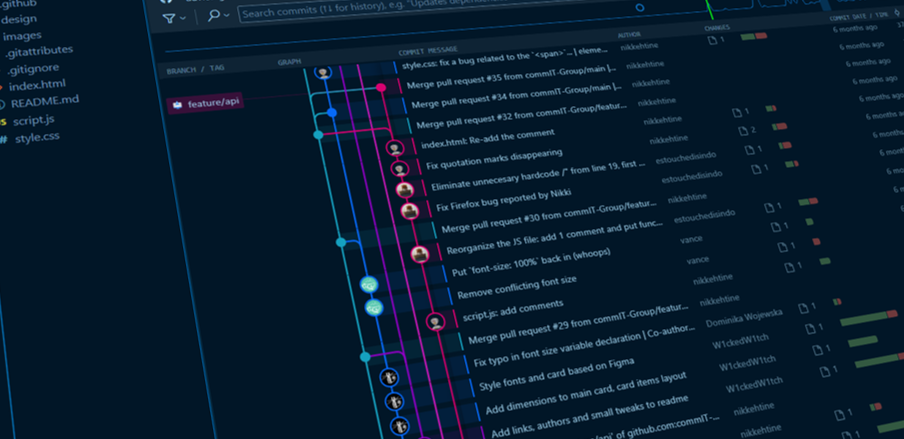Viewport: 904px width, 439px height.
Task: Select commit 'Merge pull request #32'
Action: click(x=522, y=114)
